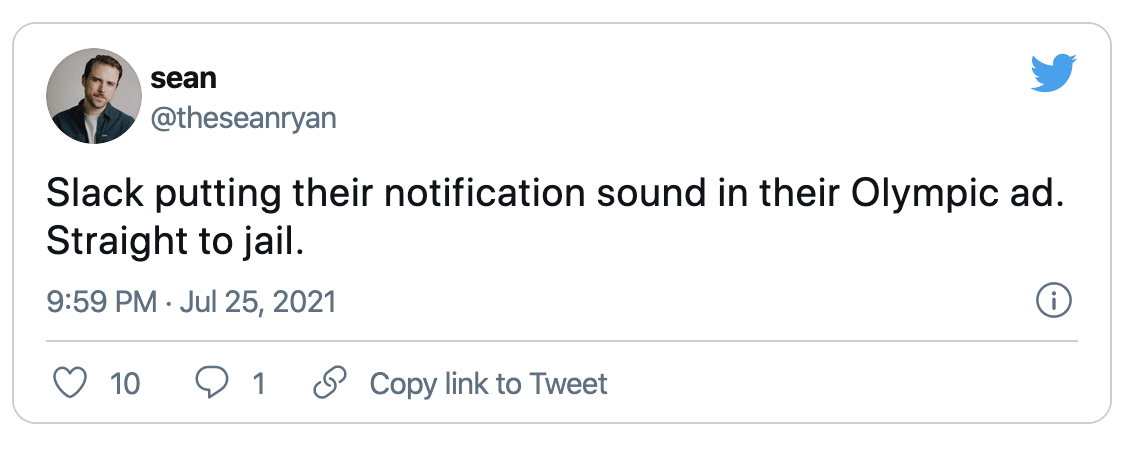The width and height of the screenshot is (1140, 450).
Task: Click sean's profile photo
Action: pyautogui.click(x=94, y=96)
